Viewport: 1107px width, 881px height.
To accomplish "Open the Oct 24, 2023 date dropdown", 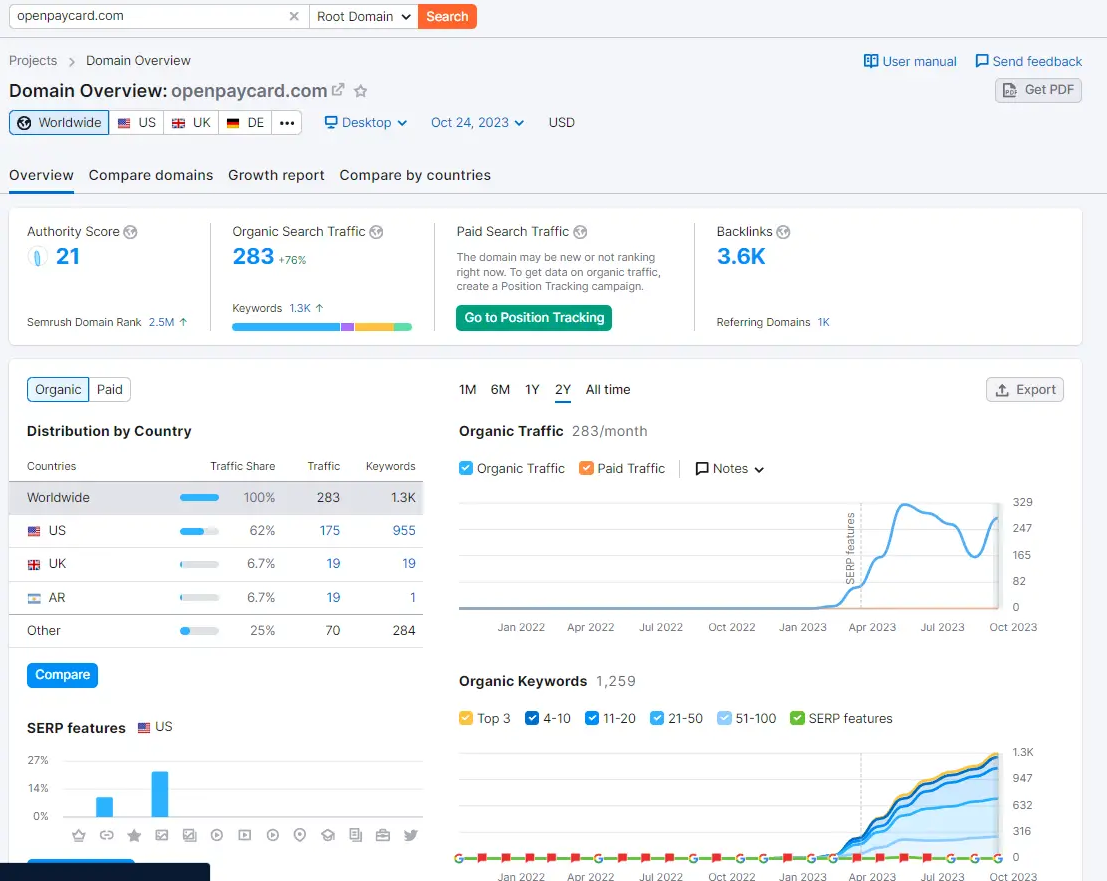I will [477, 122].
